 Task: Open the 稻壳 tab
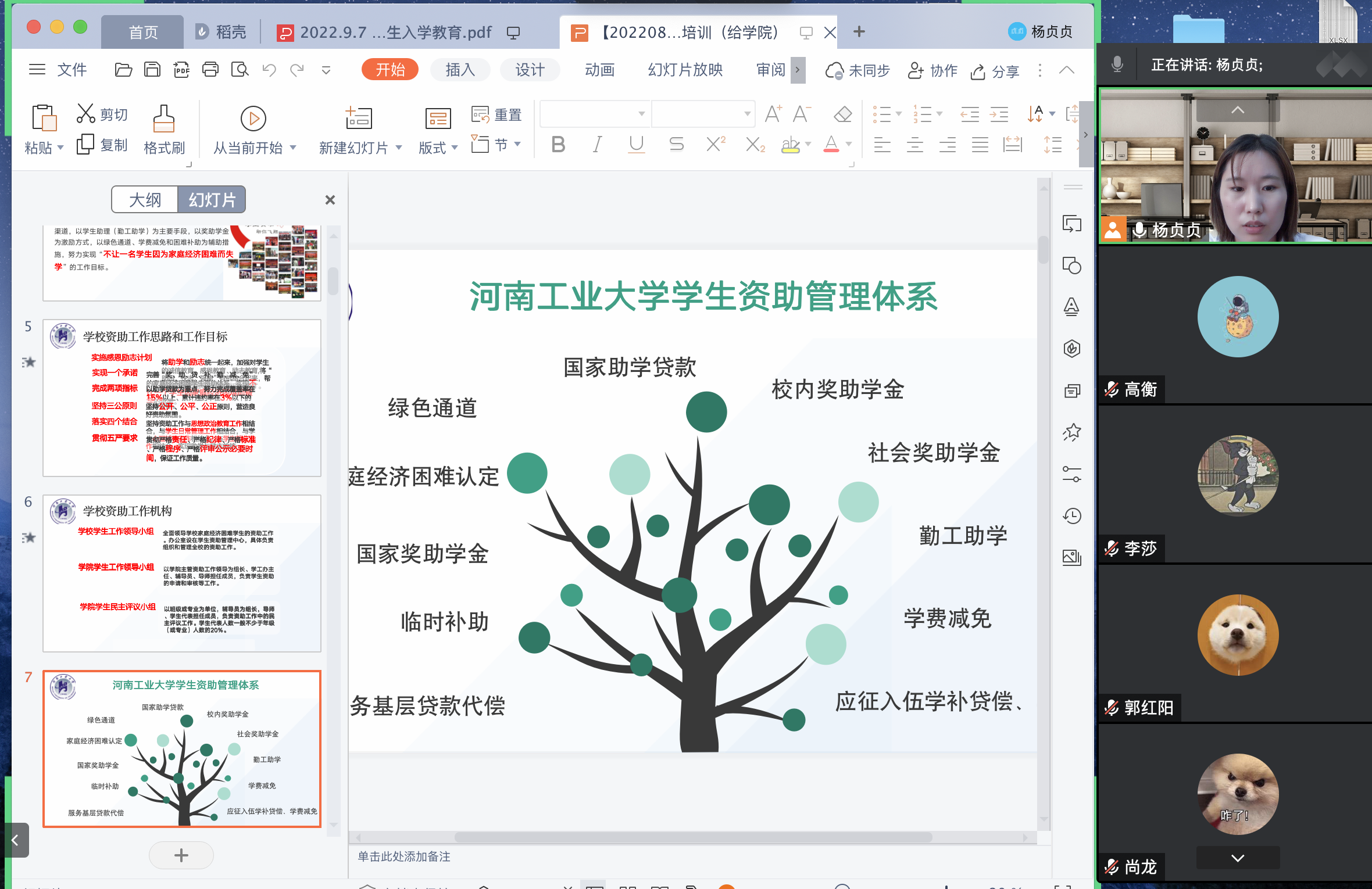[221, 33]
